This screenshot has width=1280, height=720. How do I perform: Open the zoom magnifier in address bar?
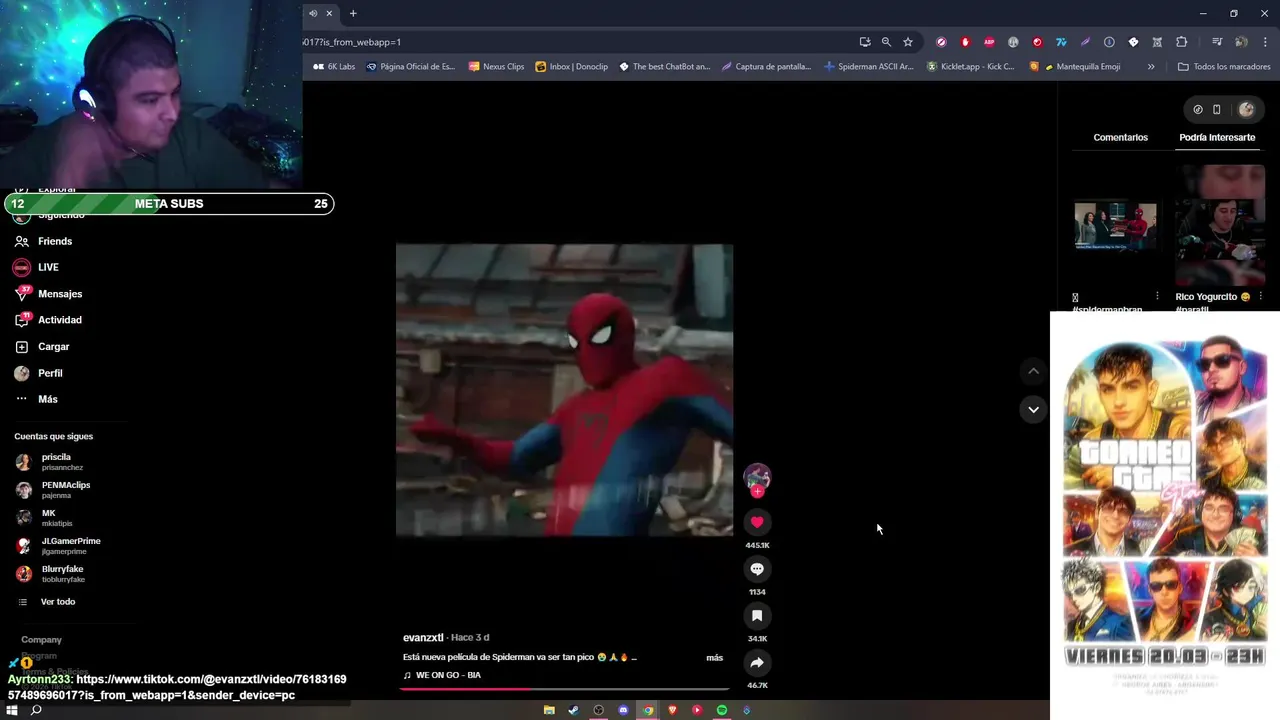886,42
